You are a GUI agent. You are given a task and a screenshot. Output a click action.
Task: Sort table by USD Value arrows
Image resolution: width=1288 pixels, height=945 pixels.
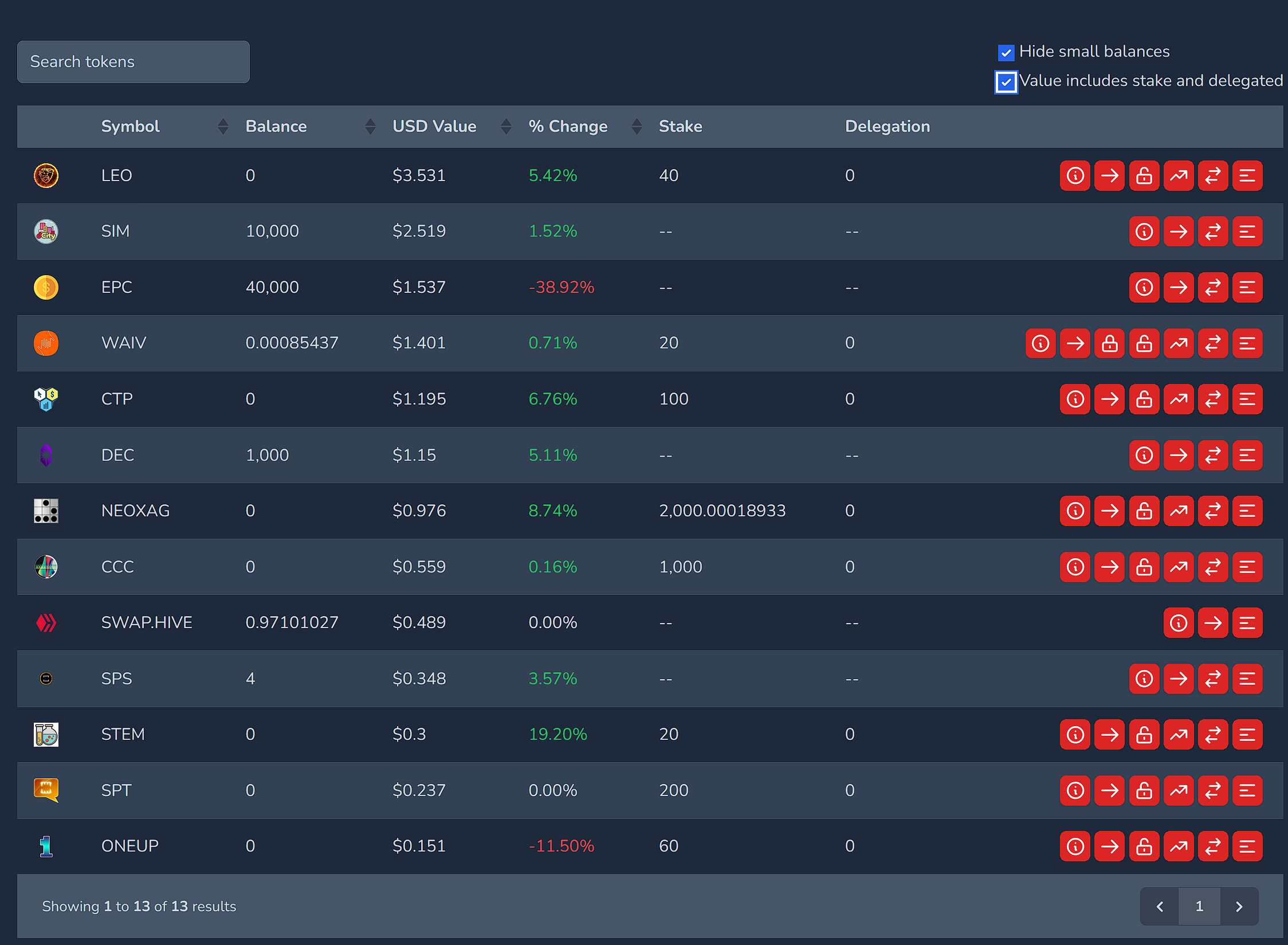(506, 126)
